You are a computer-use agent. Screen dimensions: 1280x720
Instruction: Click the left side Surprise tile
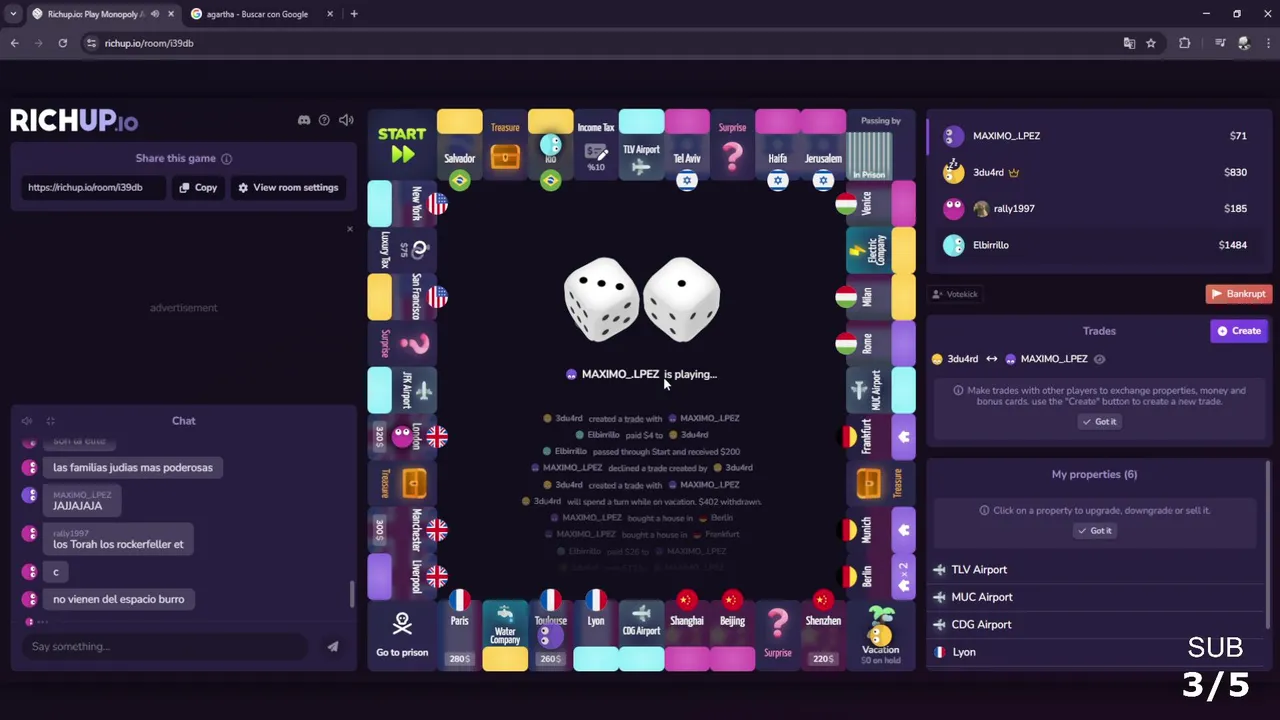(x=402, y=344)
